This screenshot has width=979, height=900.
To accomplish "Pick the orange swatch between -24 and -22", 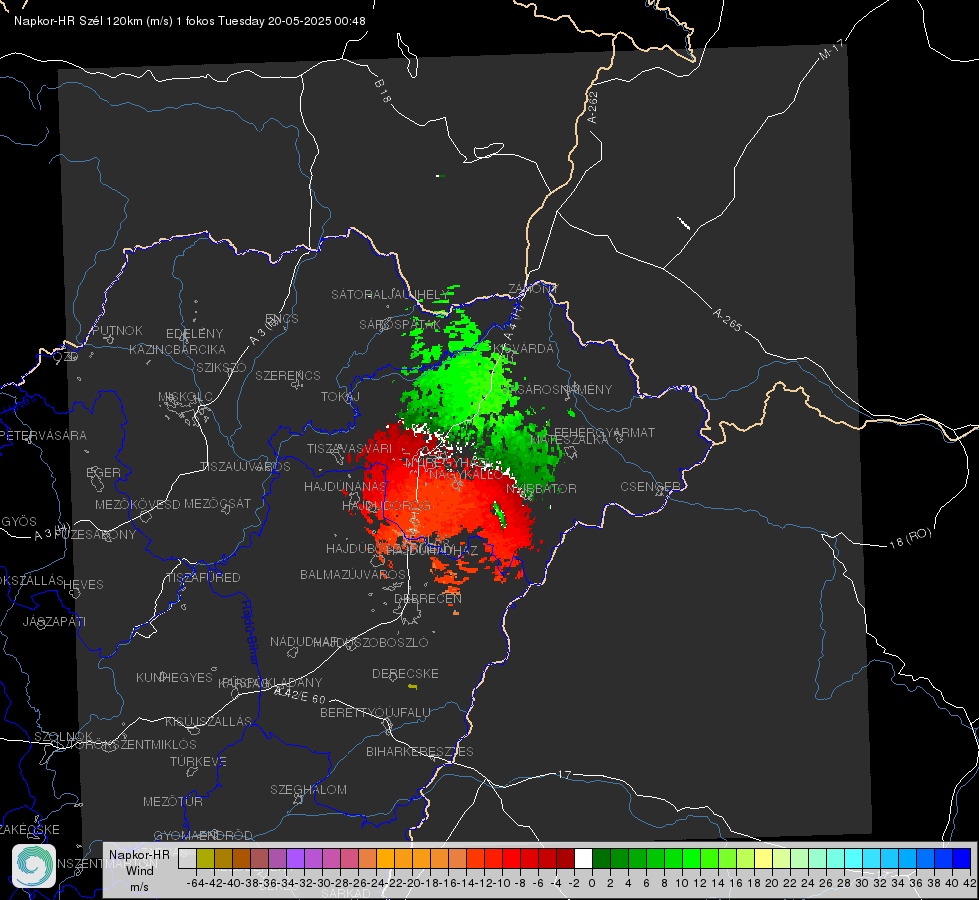I will (x=385, y=858).
